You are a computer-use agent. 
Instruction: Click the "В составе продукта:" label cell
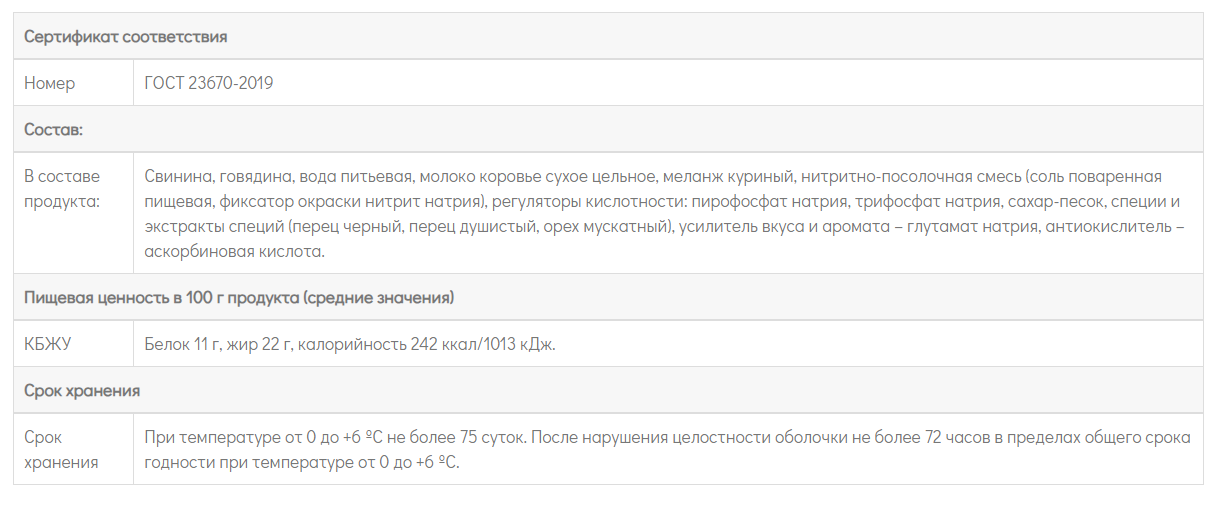coord(62,189)
